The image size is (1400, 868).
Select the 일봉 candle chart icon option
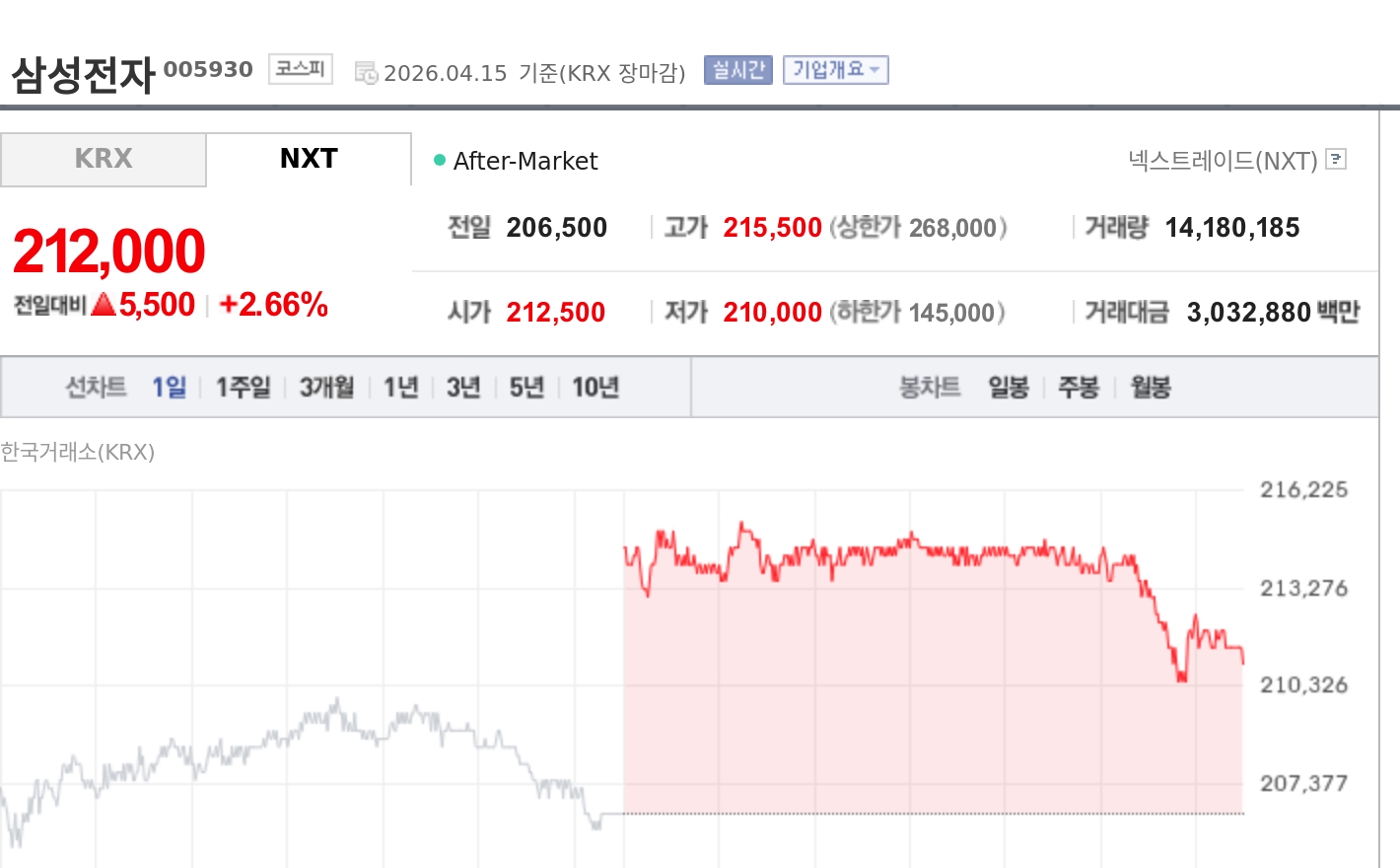tap(1008, 388)
